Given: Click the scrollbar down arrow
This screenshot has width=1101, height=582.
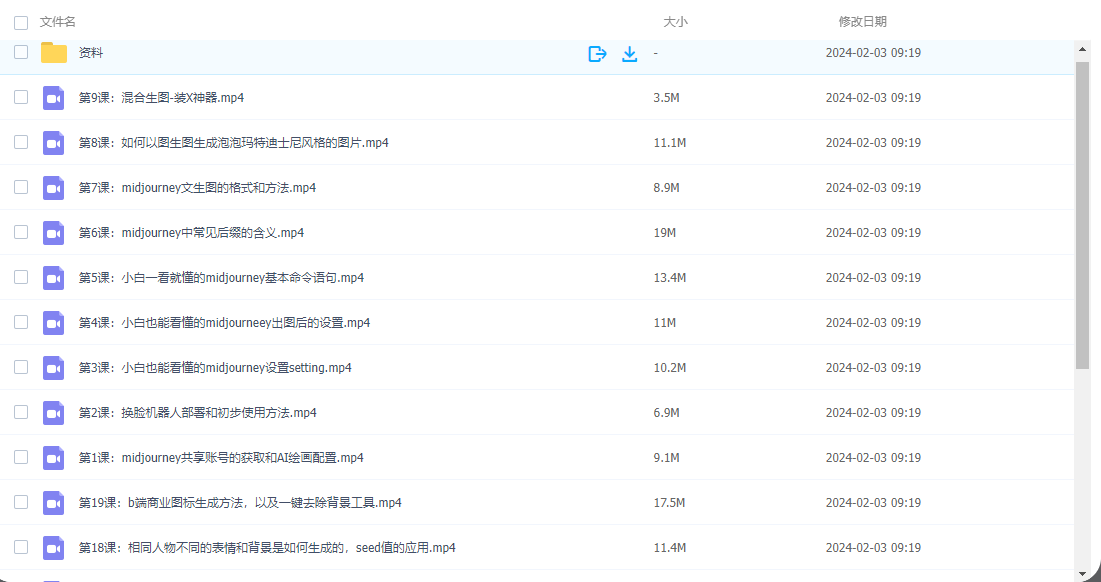Looking at the screenshot, I should 1082,574.
